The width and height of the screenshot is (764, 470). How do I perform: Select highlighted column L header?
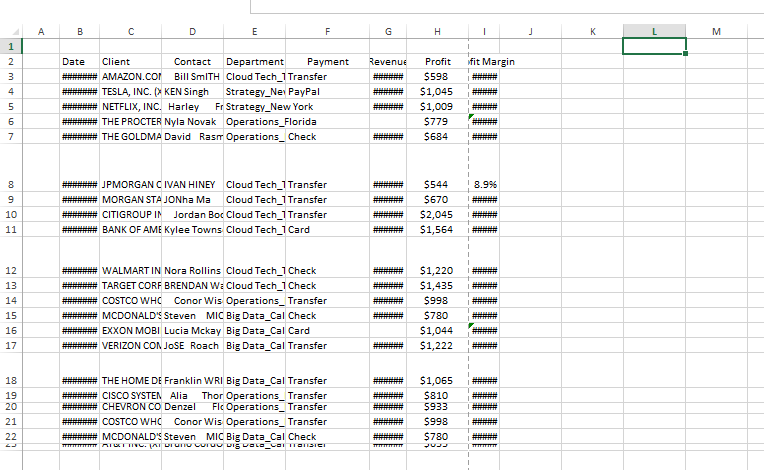pyautogui.click(x=654, y=32)
